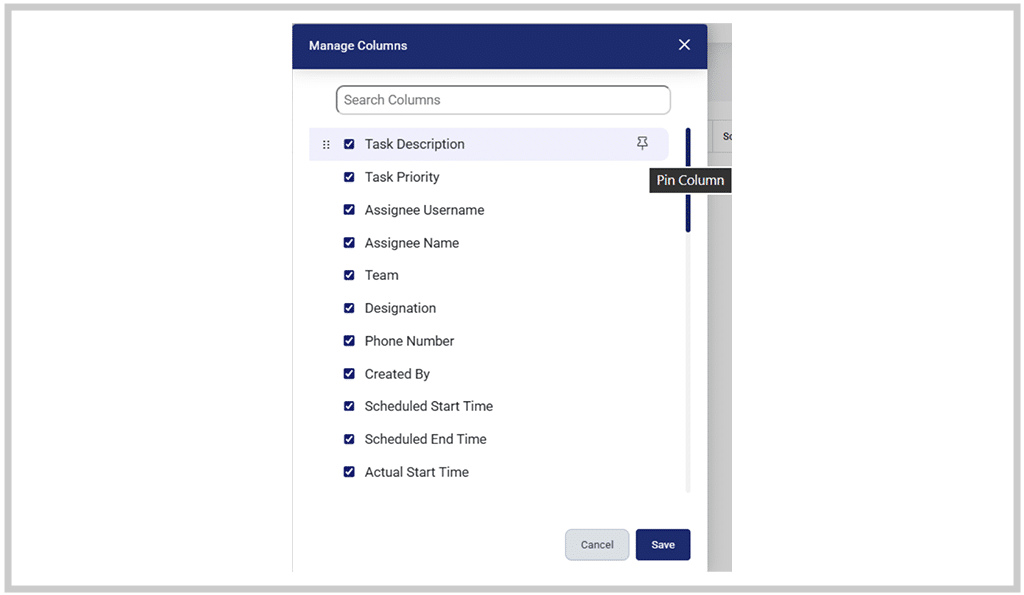The image size is (1024, 595).
Task: Uncheck the Team column checkbox
Action: click(x=349, y=275)
